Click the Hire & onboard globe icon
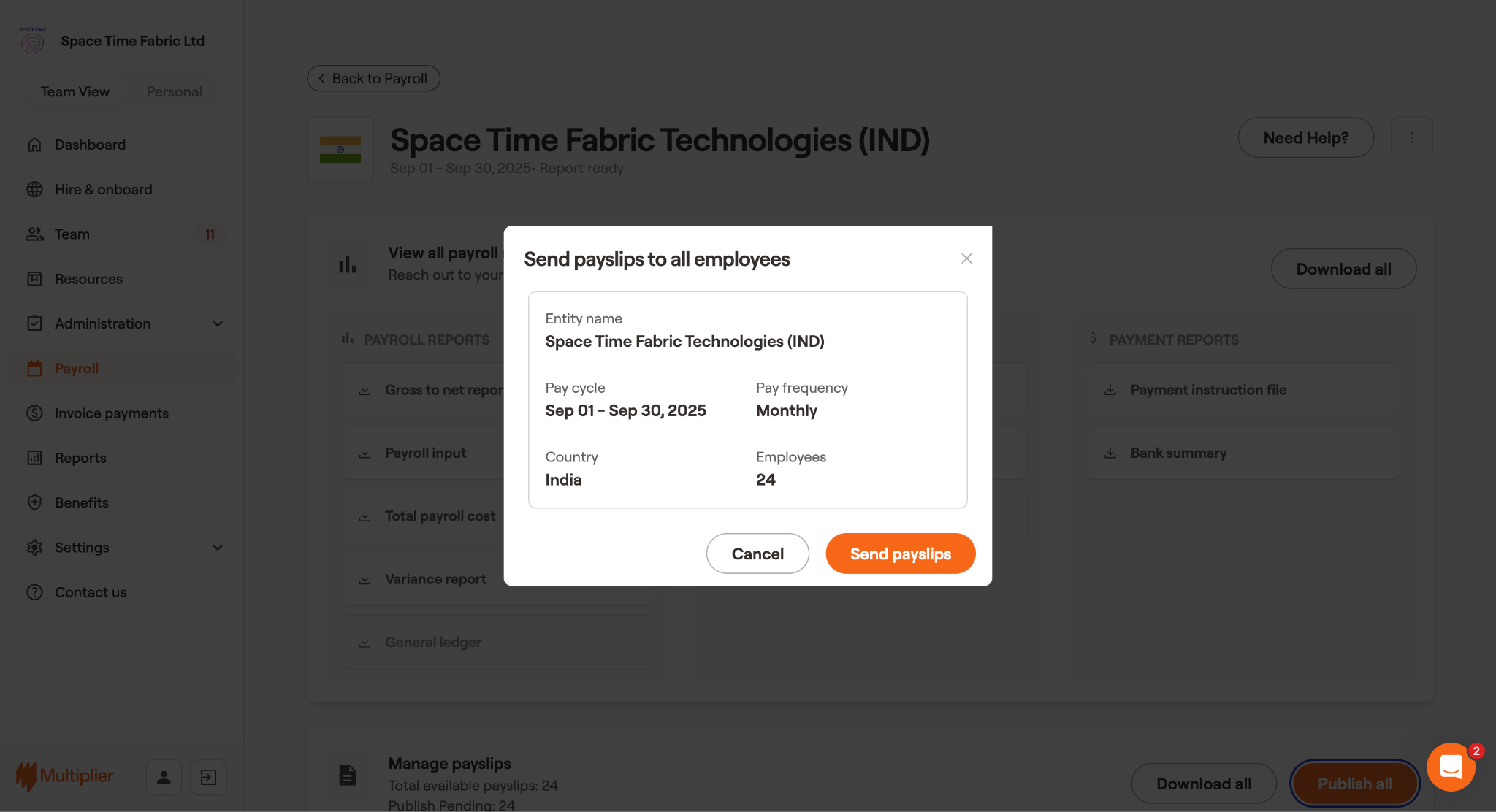 34,189
